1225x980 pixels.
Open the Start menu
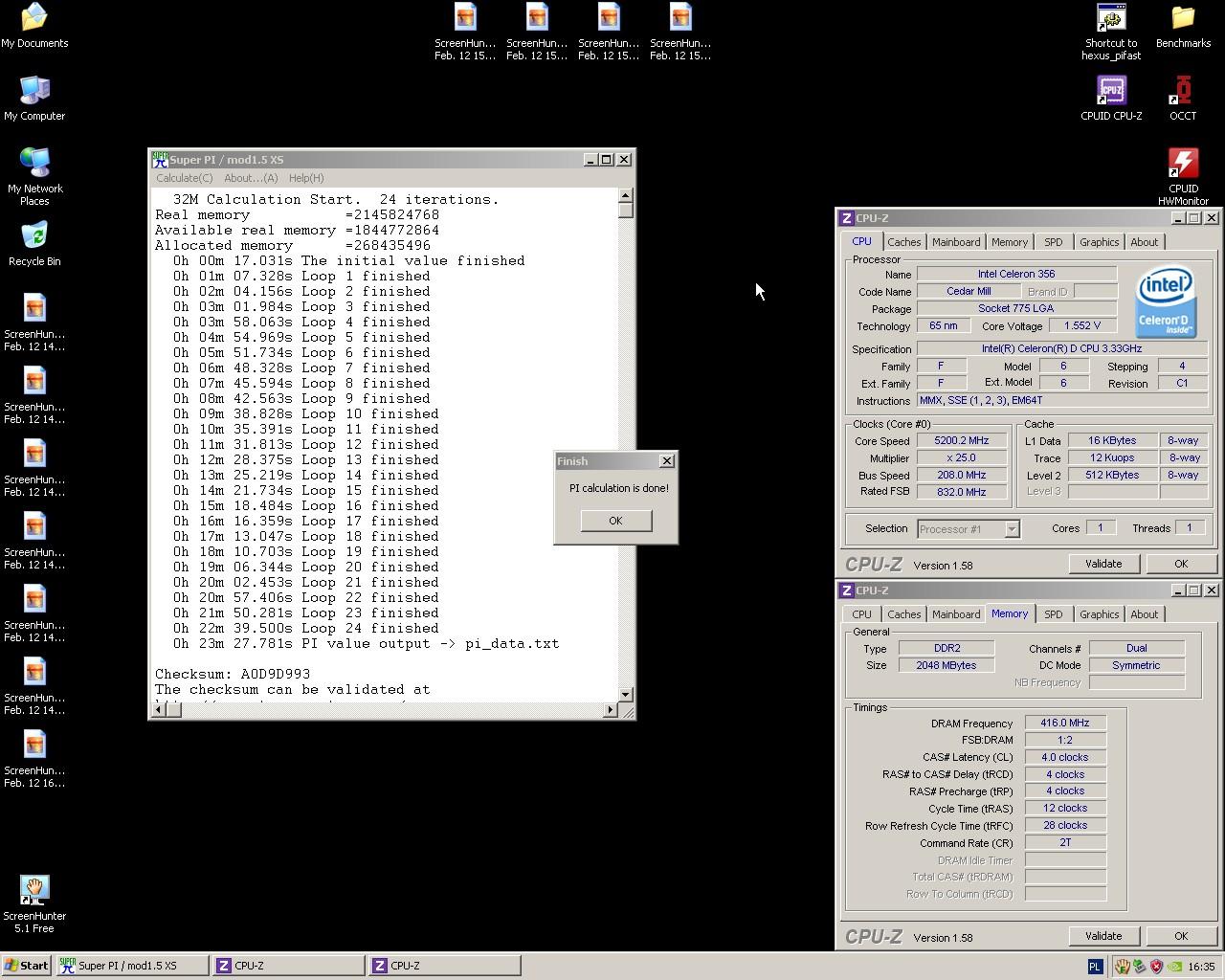[x=27, y=966]
